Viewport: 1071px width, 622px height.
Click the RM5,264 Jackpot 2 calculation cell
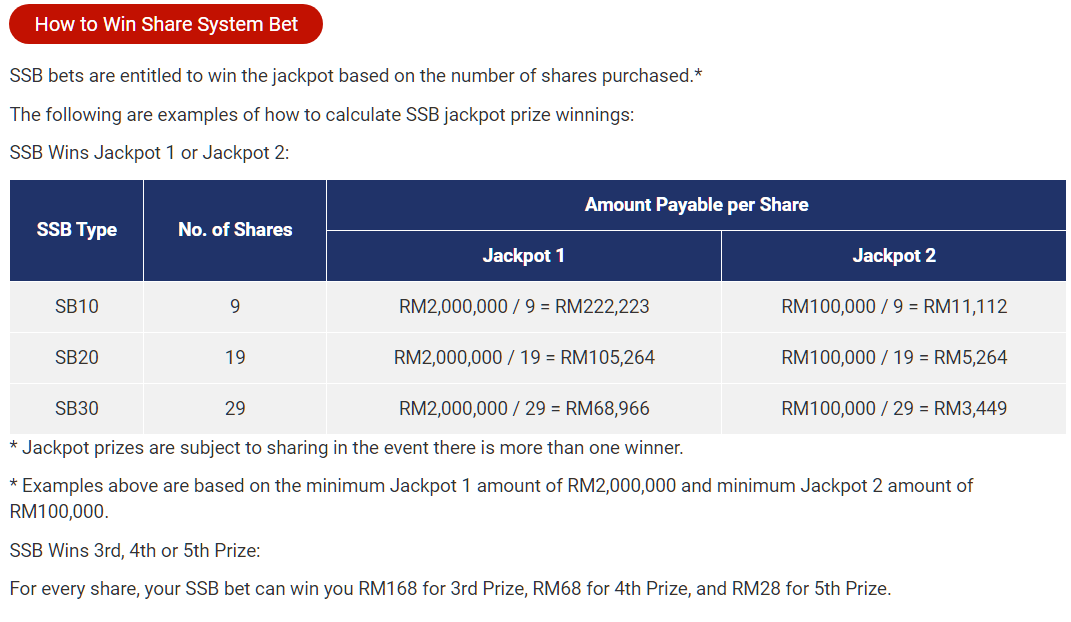(894, 358)
